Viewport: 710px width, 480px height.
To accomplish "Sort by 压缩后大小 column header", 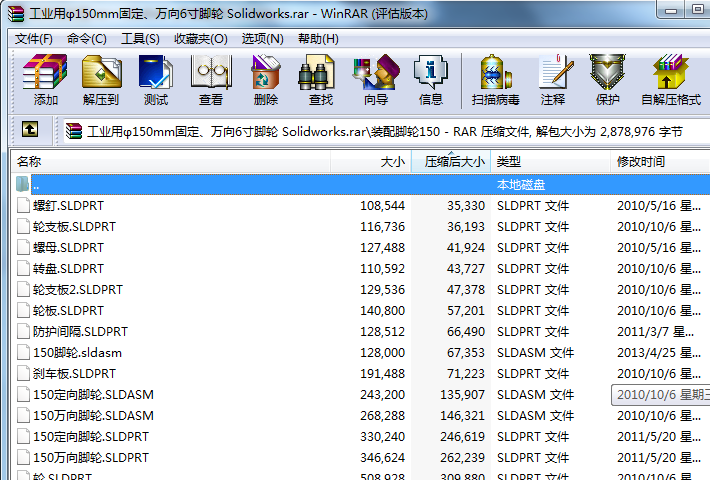I will tap(451, 162).
